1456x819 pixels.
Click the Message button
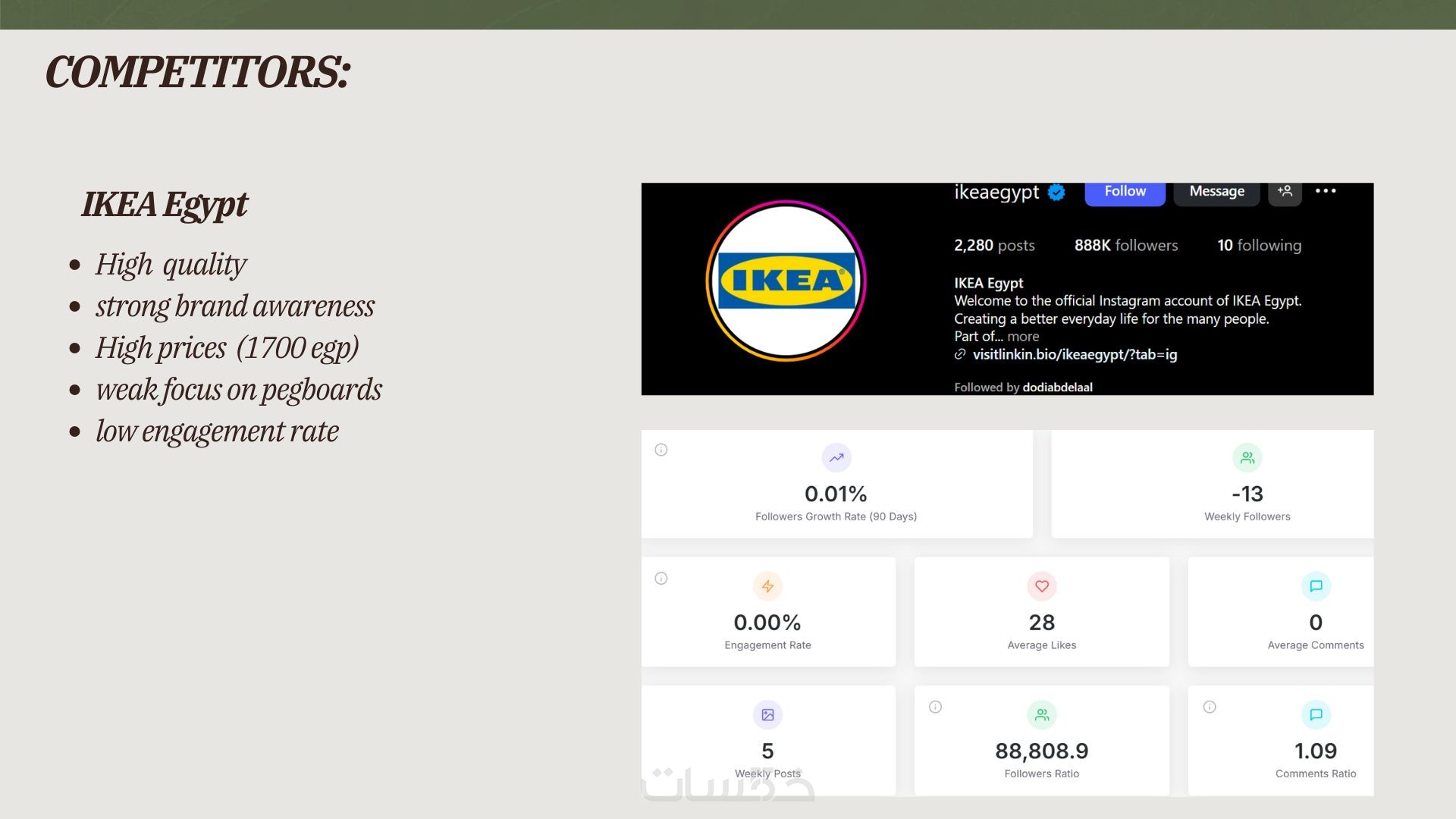tap(1216, 192)
